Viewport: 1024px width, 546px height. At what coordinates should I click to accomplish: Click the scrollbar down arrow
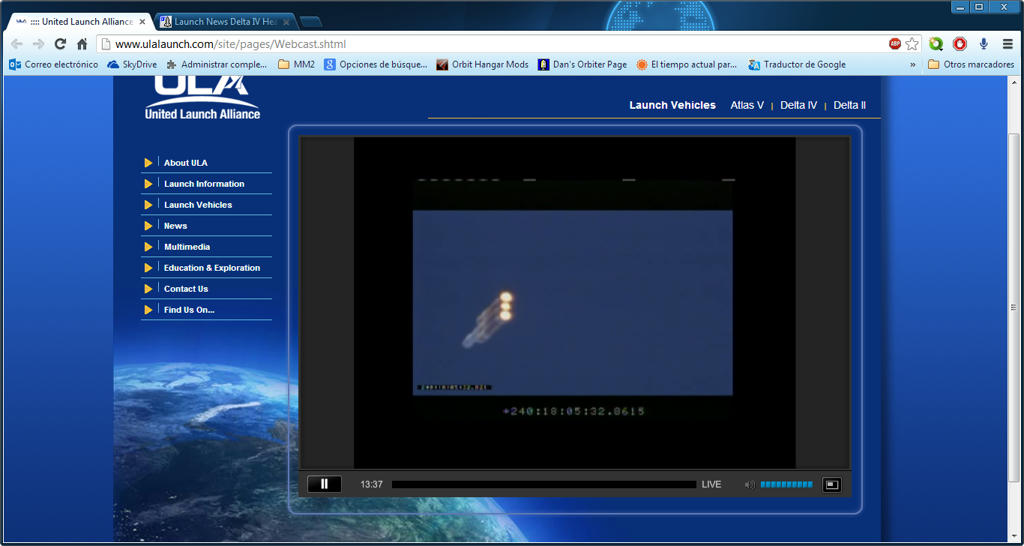[1016, 537]
